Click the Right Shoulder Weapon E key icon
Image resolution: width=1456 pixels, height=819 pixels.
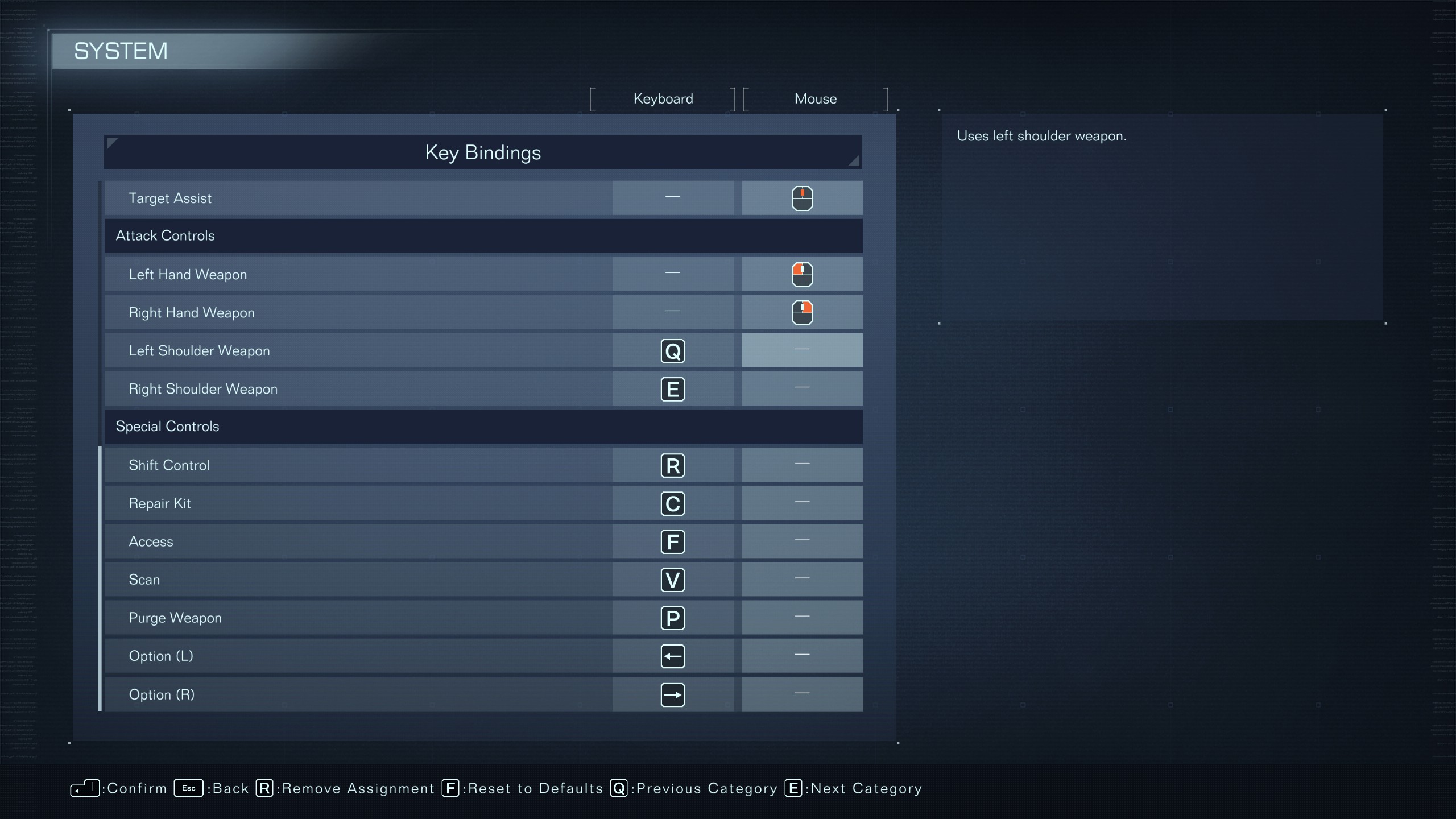coord(671,388)
